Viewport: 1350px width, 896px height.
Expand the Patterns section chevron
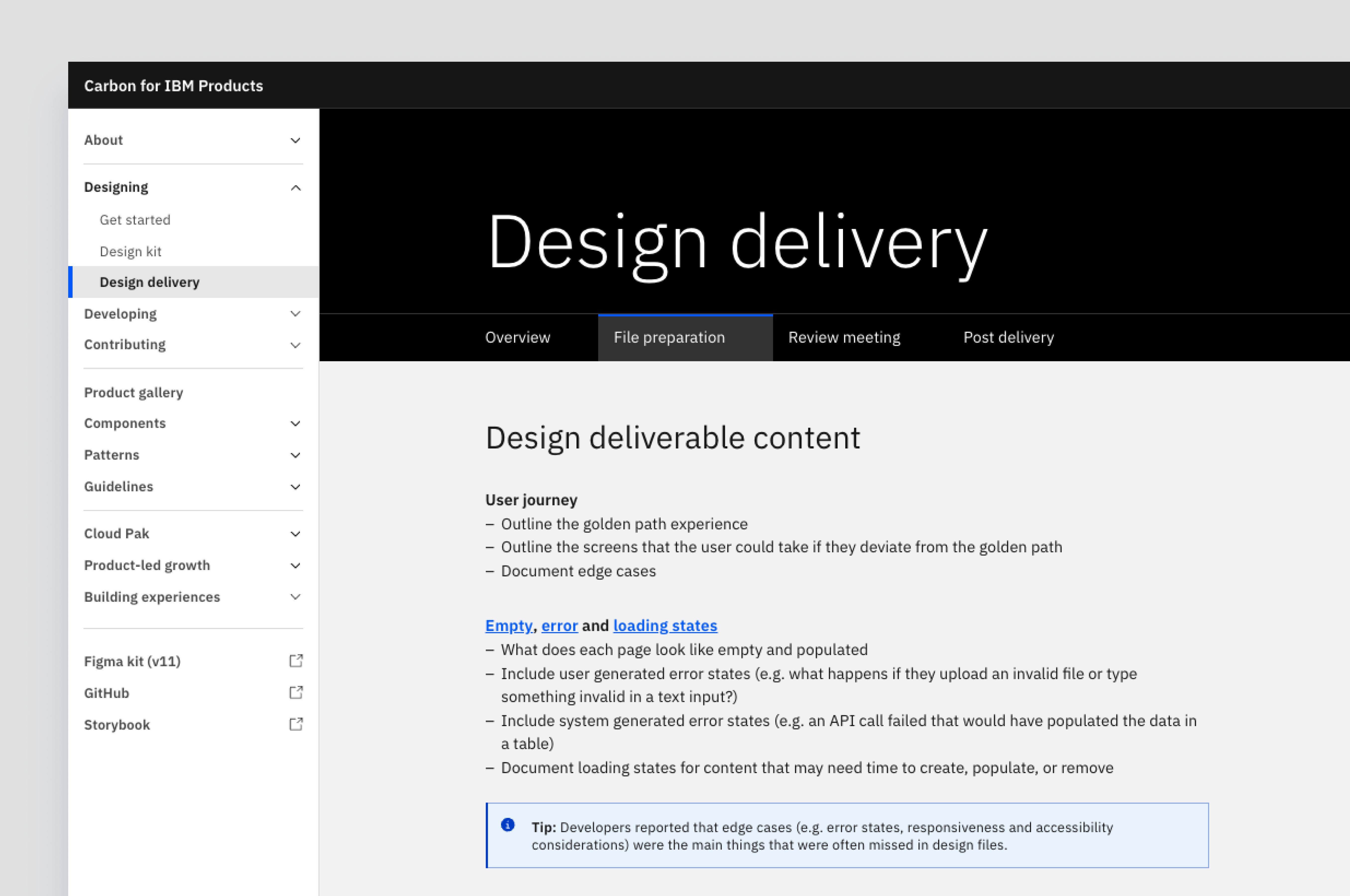pyautogui.click(x=295, y=455)
